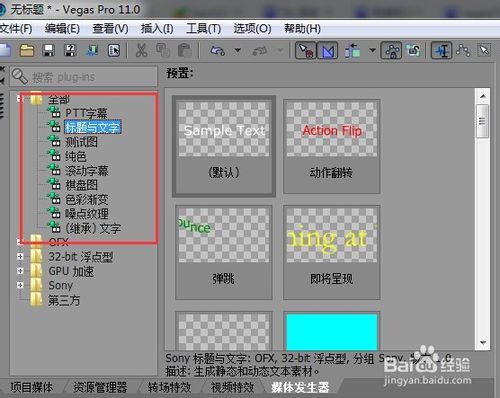This screenshot has height=398, width=500.
Task: Choose the 即将呈现 preset thumbnail
Action: [x=332, y=252]
